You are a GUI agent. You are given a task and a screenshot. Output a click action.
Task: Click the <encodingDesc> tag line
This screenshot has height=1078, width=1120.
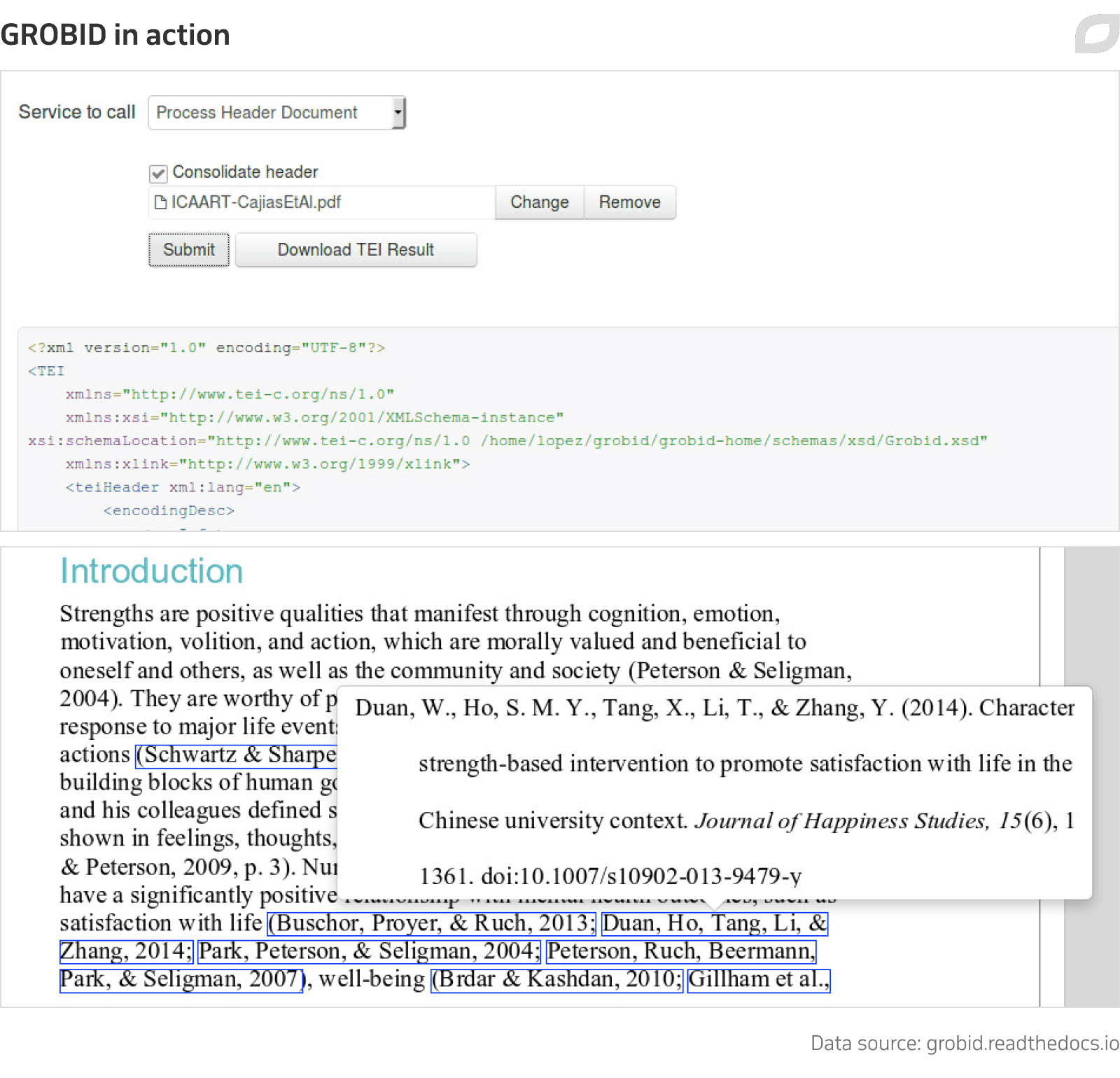(169, 511)
